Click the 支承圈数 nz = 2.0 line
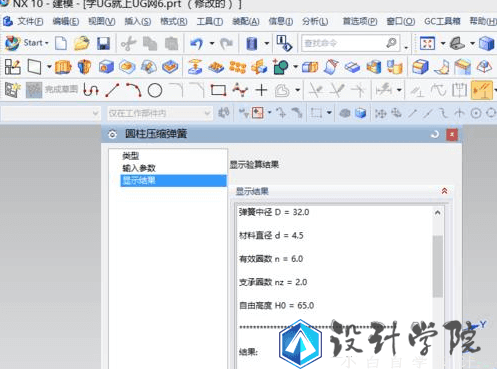The image size is (498, 369). click(273, 282)
